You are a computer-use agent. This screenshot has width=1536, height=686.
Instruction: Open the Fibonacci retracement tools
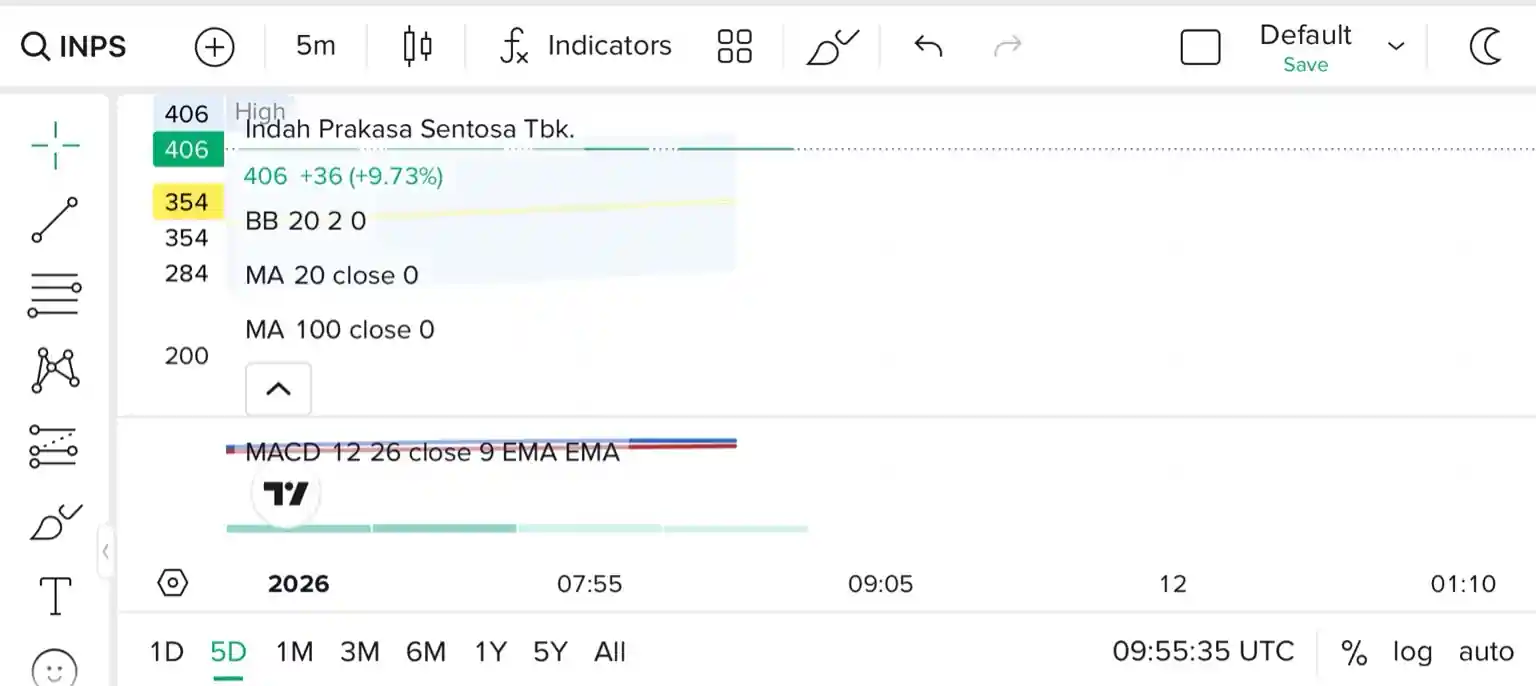[x=55, y=296]
